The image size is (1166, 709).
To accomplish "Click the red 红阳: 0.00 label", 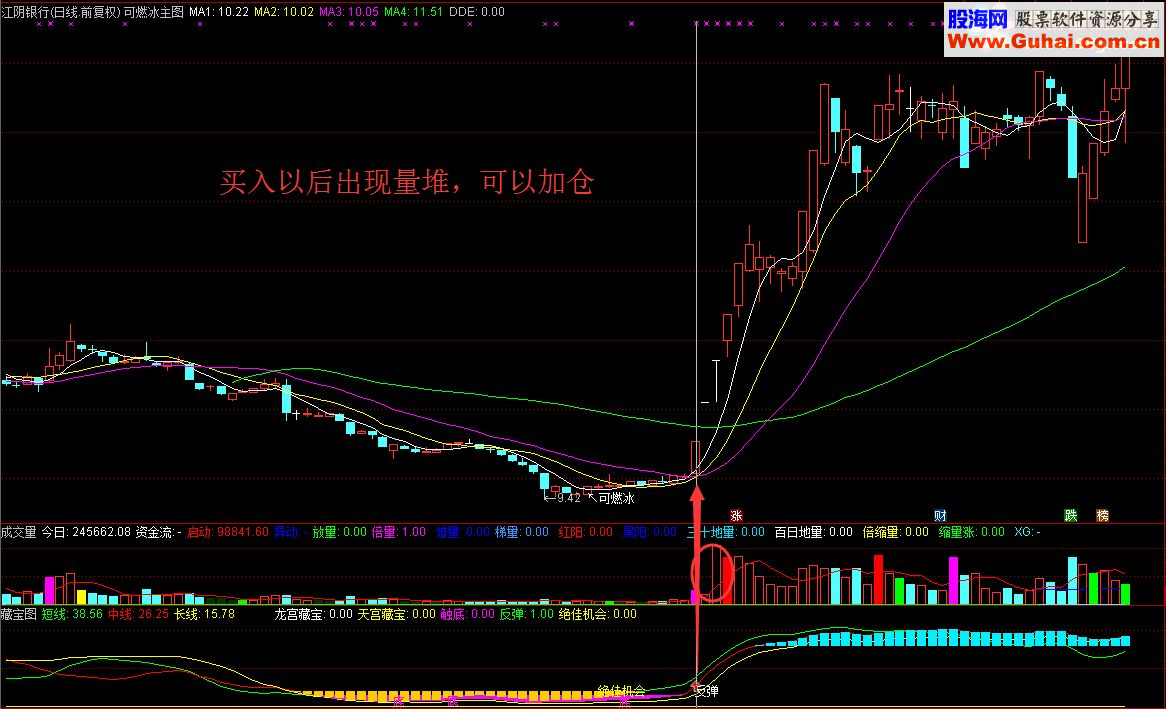I will coord(586,532).
